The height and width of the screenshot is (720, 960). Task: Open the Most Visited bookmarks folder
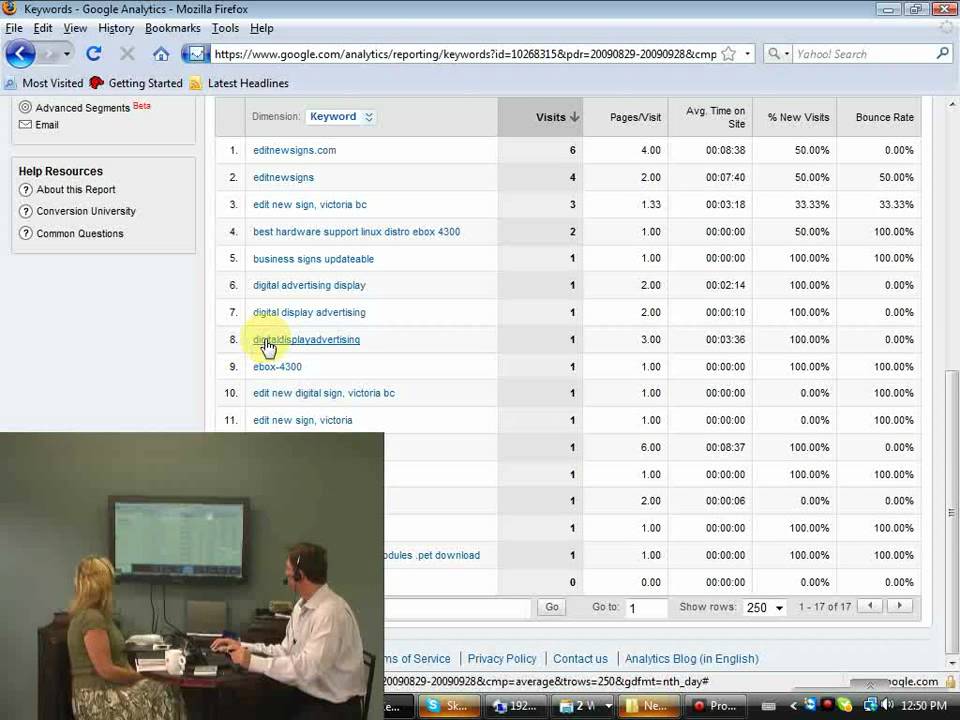coord(44,83)
